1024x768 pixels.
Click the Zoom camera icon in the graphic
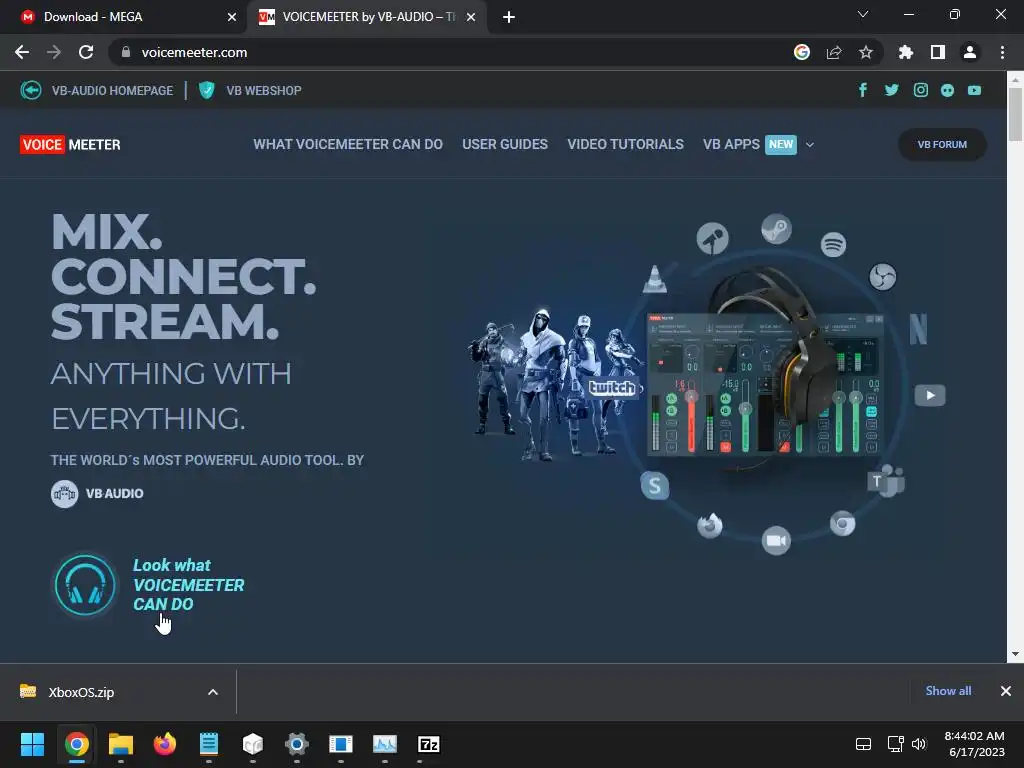click(776, 541)
